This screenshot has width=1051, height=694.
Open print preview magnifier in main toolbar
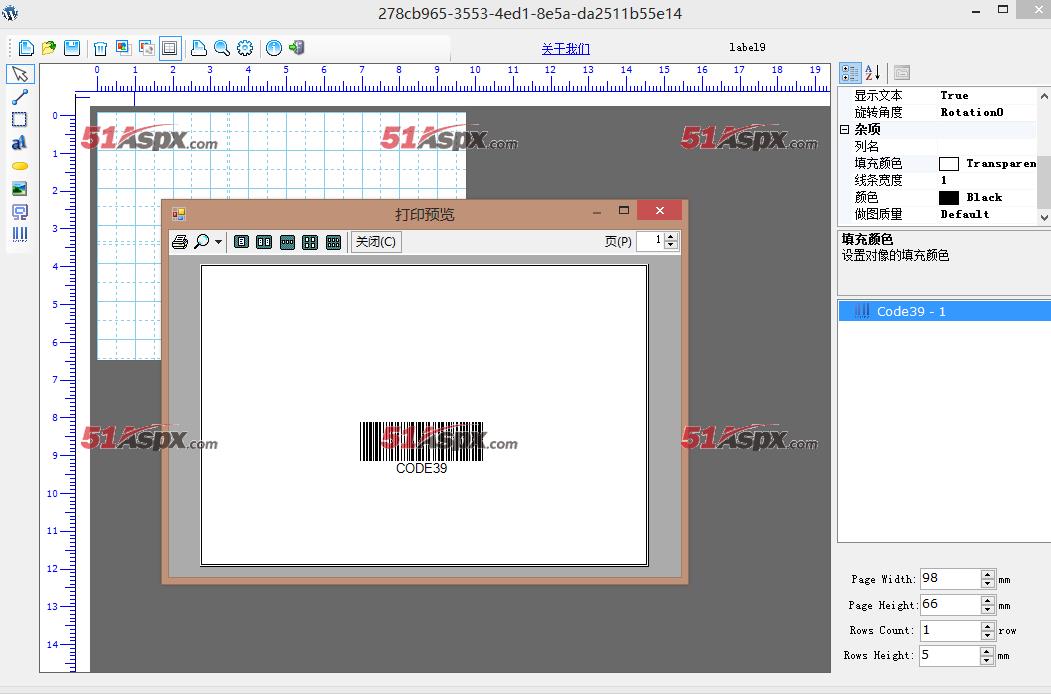point(221,48)
